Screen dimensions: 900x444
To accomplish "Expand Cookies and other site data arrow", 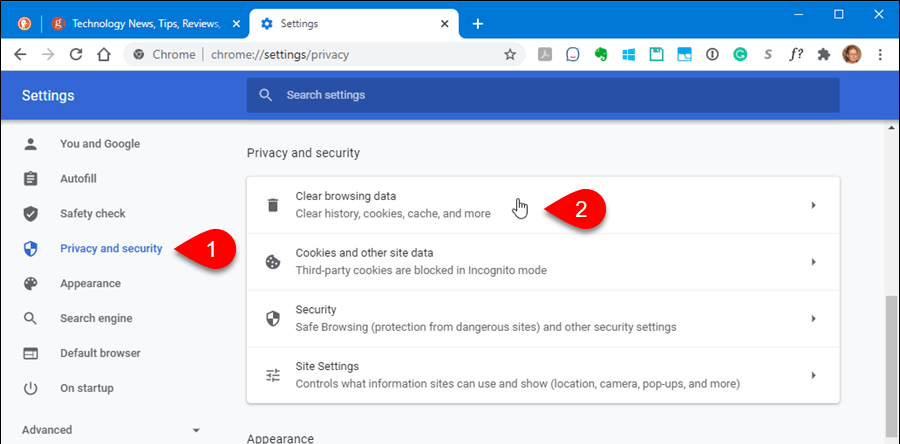I will [x=813, y=262].
